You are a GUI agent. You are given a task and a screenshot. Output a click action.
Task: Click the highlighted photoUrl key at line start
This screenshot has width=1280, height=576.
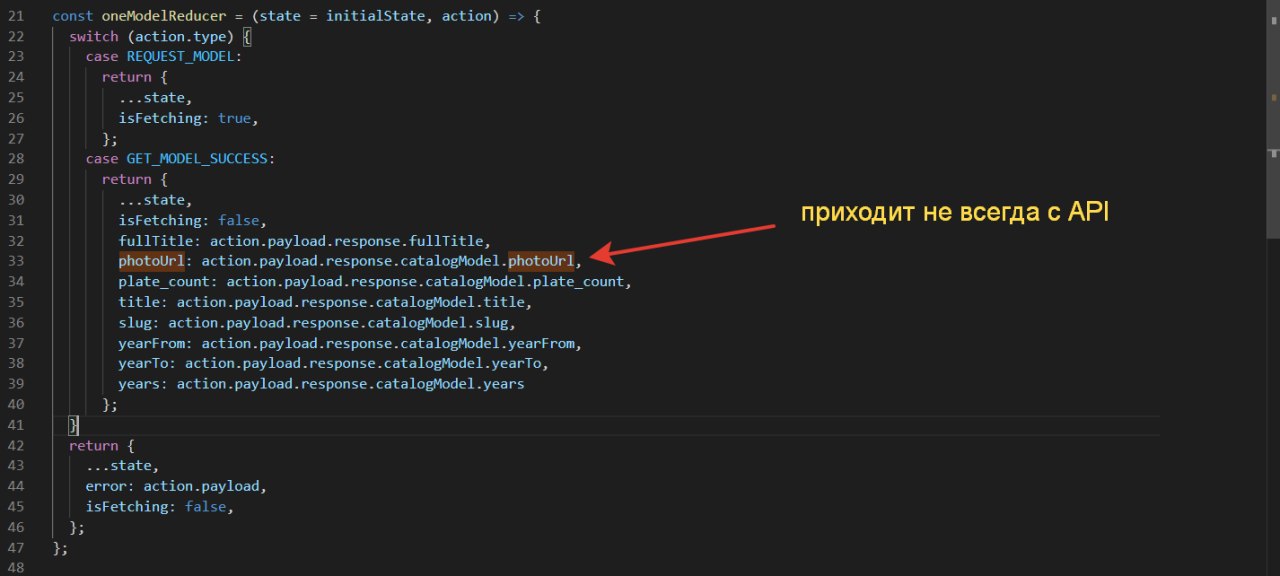(151, 261)
